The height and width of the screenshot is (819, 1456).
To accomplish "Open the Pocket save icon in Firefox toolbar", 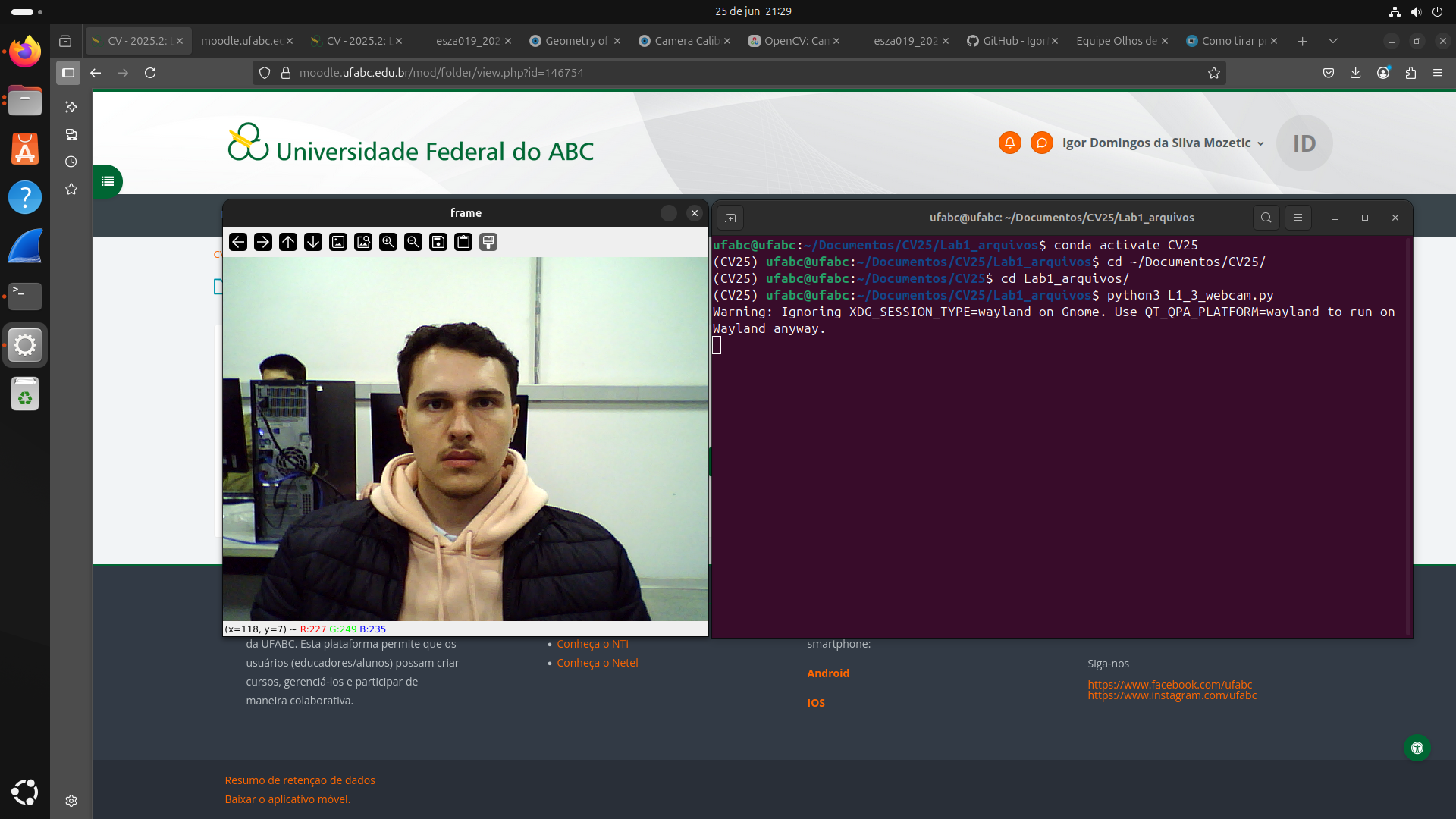I will click(1329, 73).
